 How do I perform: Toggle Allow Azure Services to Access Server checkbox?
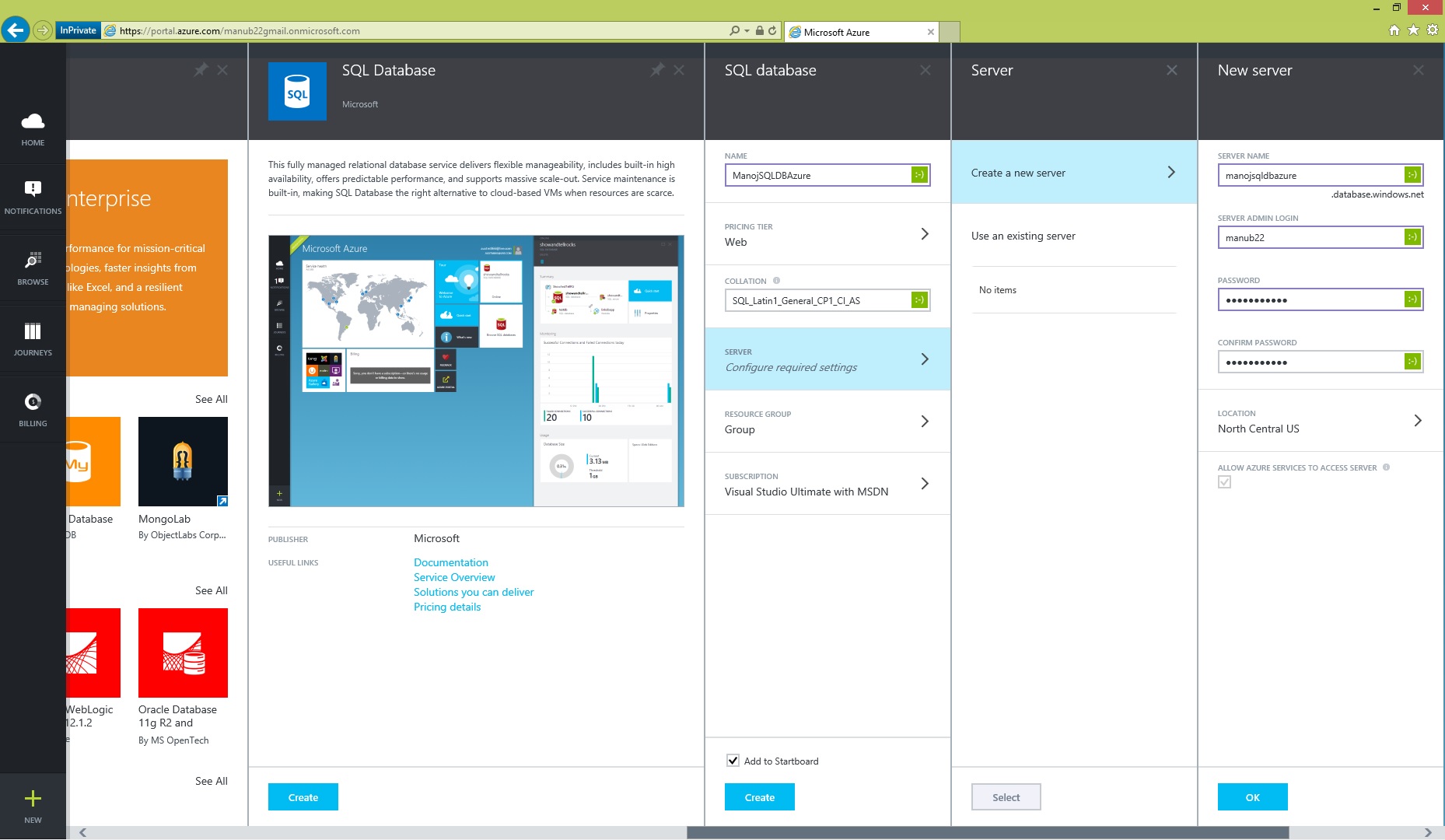(1225, 482)
